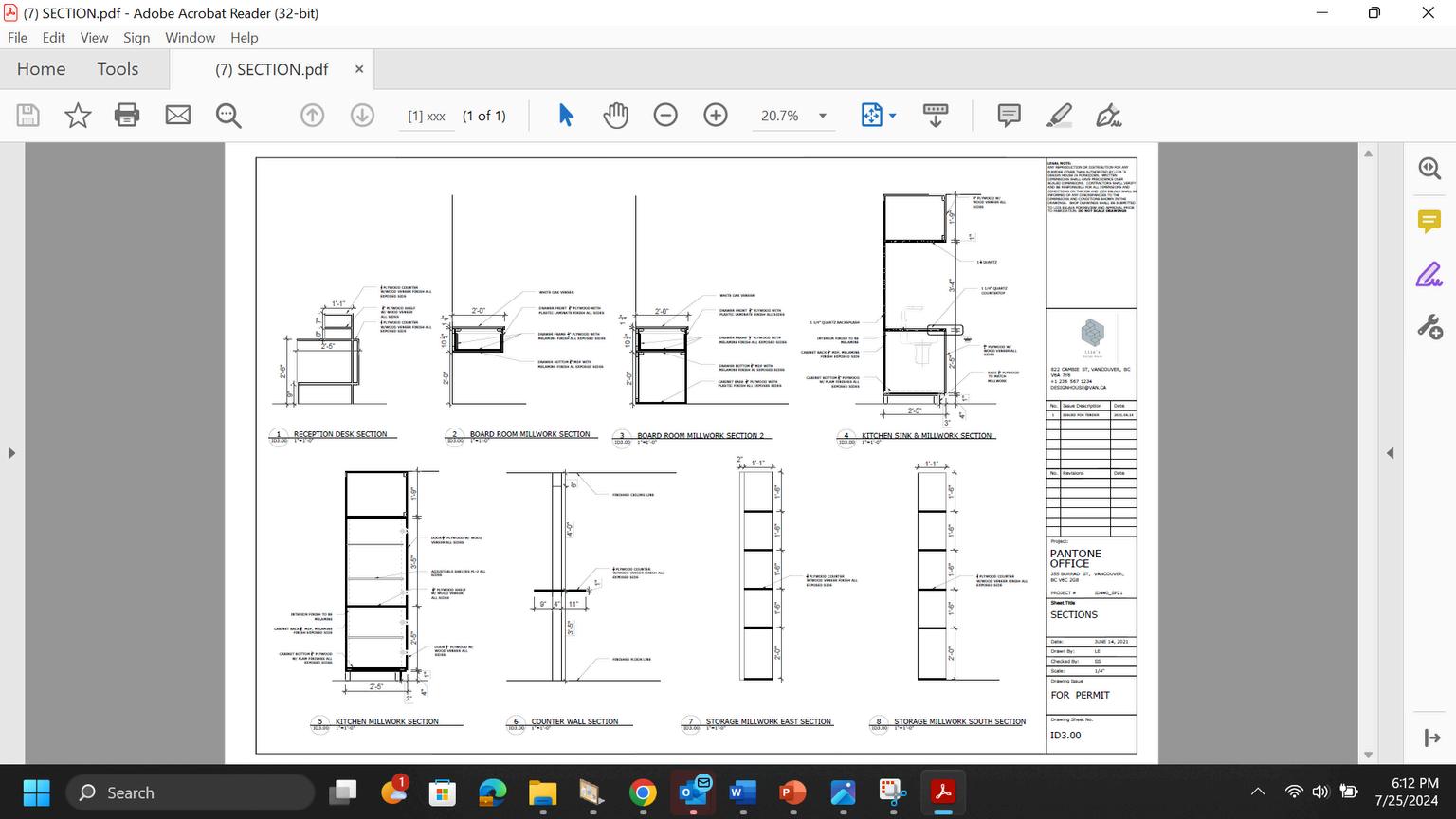
Task: Show hidden system tray icons
Action: tap(1258, 792)
